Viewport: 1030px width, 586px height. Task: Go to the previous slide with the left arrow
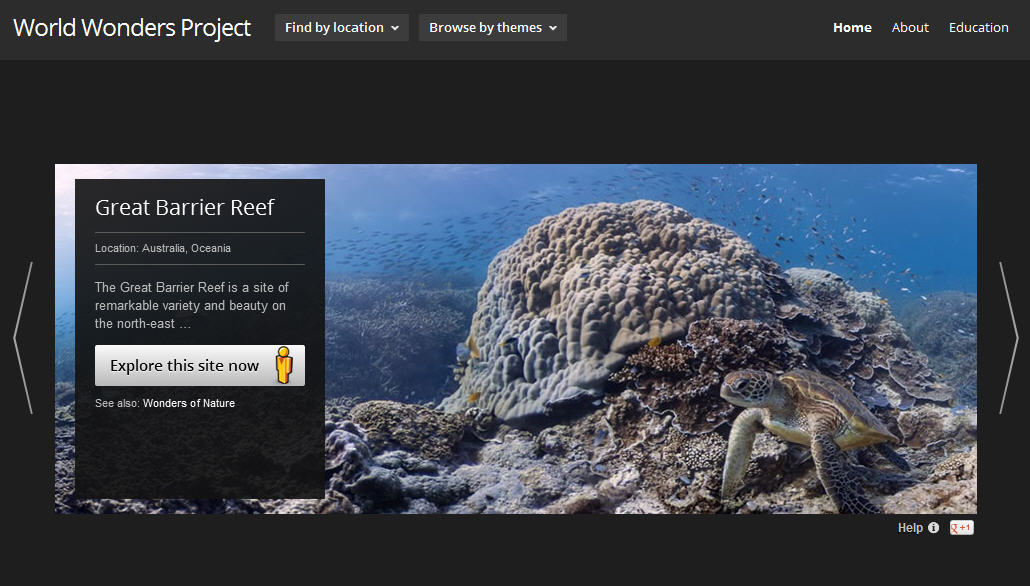[23, 338]
